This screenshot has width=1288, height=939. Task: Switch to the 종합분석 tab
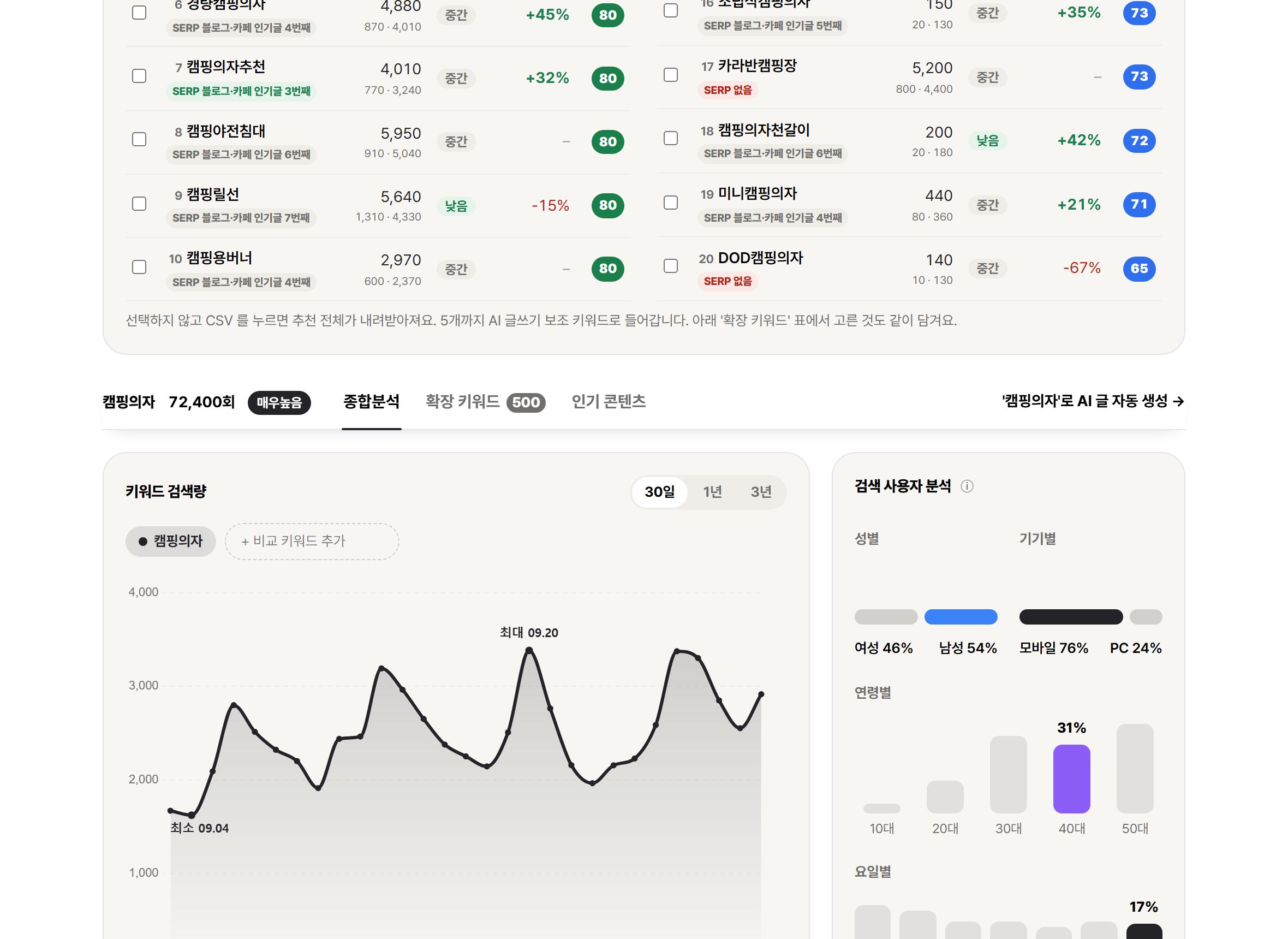click(371, 402)
